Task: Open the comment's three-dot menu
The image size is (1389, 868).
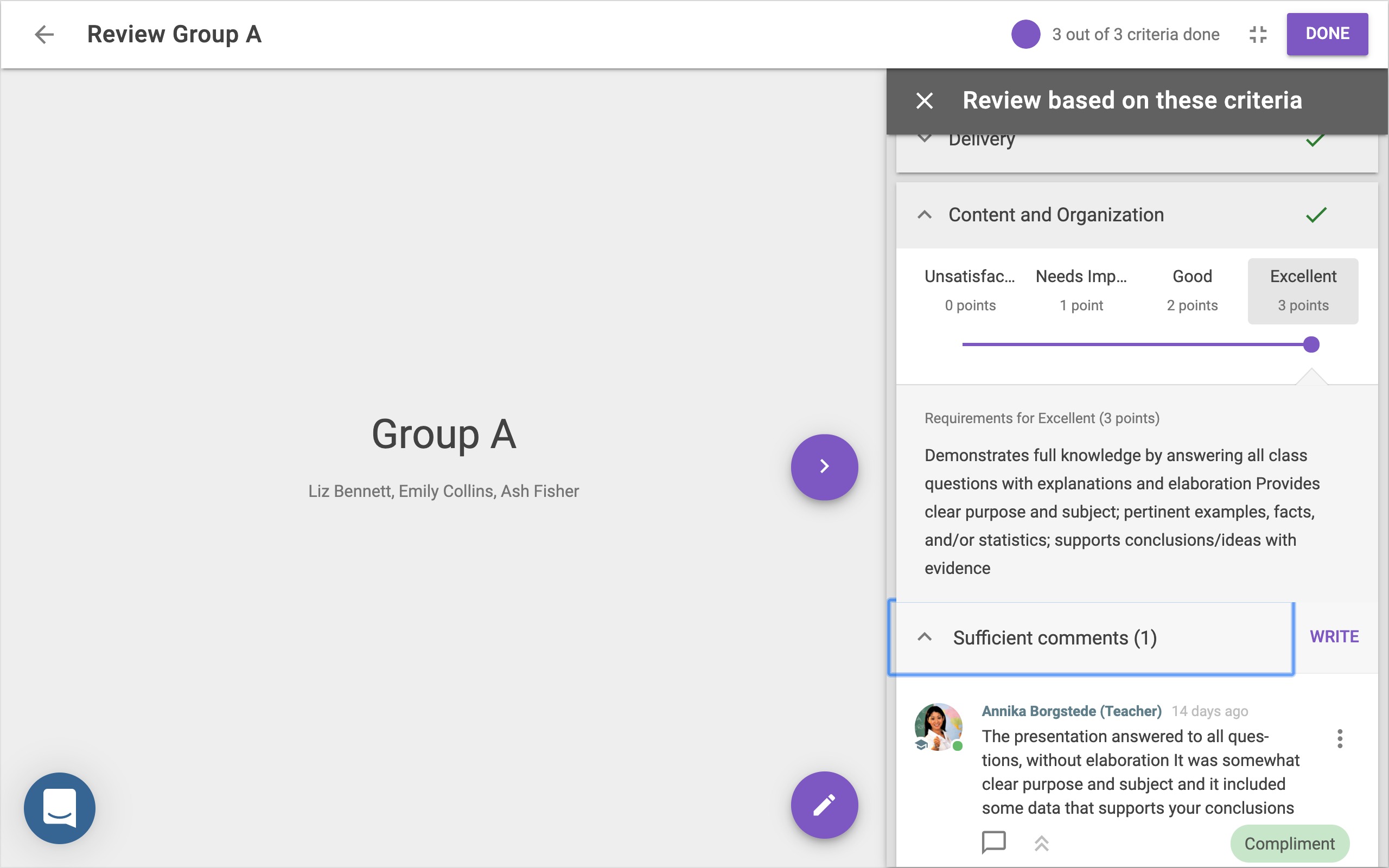Action: 1340,738
